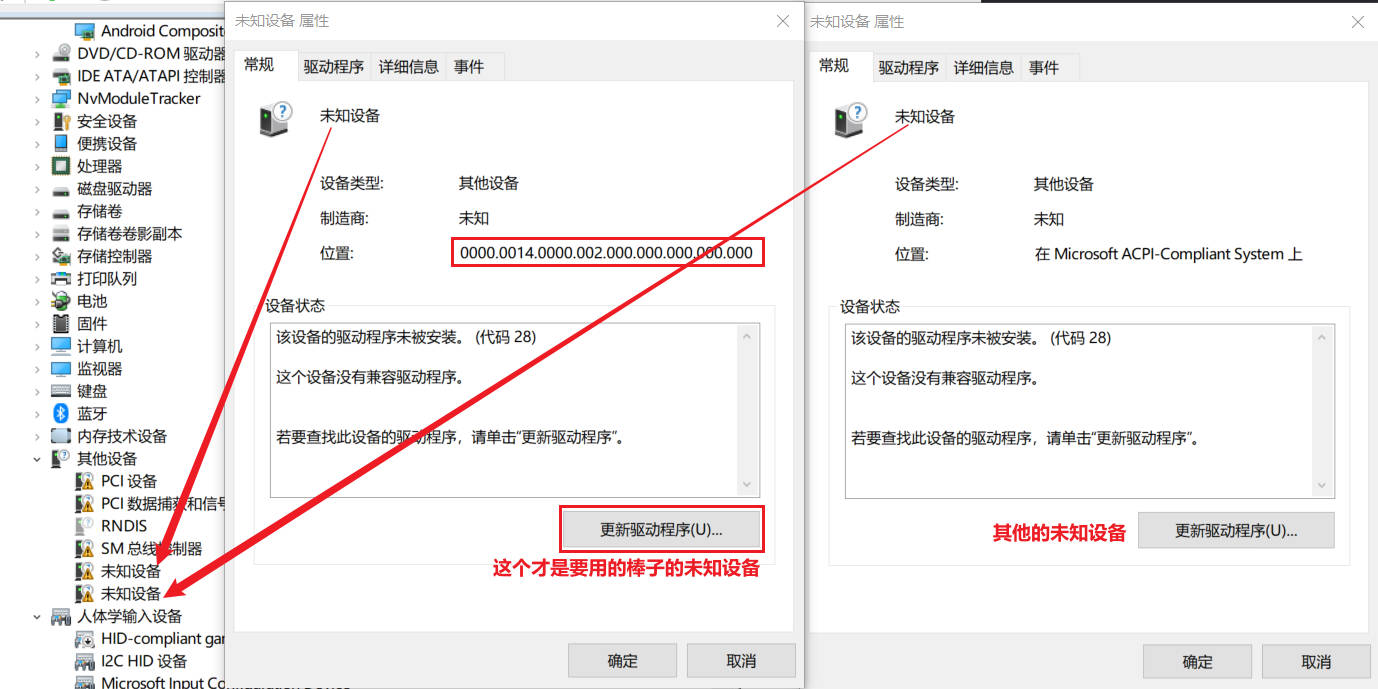Image resolution: width=1378 pixels, height=689 pixels.
Task: Switch to 驱动程序 tab in left dialog
Action: 334,67
